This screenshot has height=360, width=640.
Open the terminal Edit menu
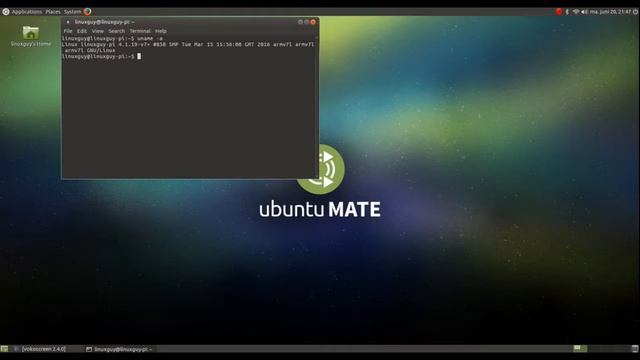point(82,31)
